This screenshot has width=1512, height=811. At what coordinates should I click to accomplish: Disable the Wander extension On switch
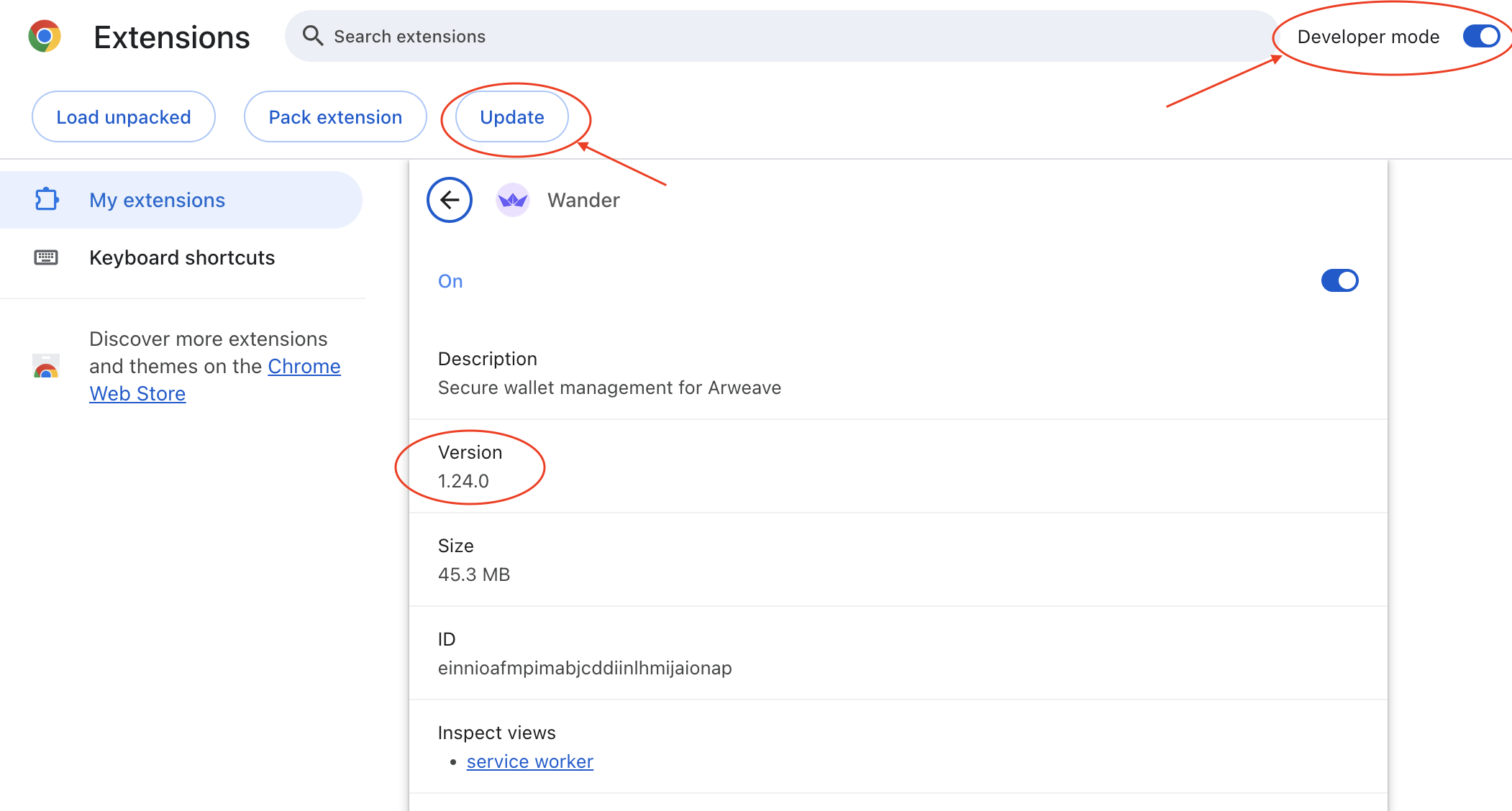click(1339, 280)
